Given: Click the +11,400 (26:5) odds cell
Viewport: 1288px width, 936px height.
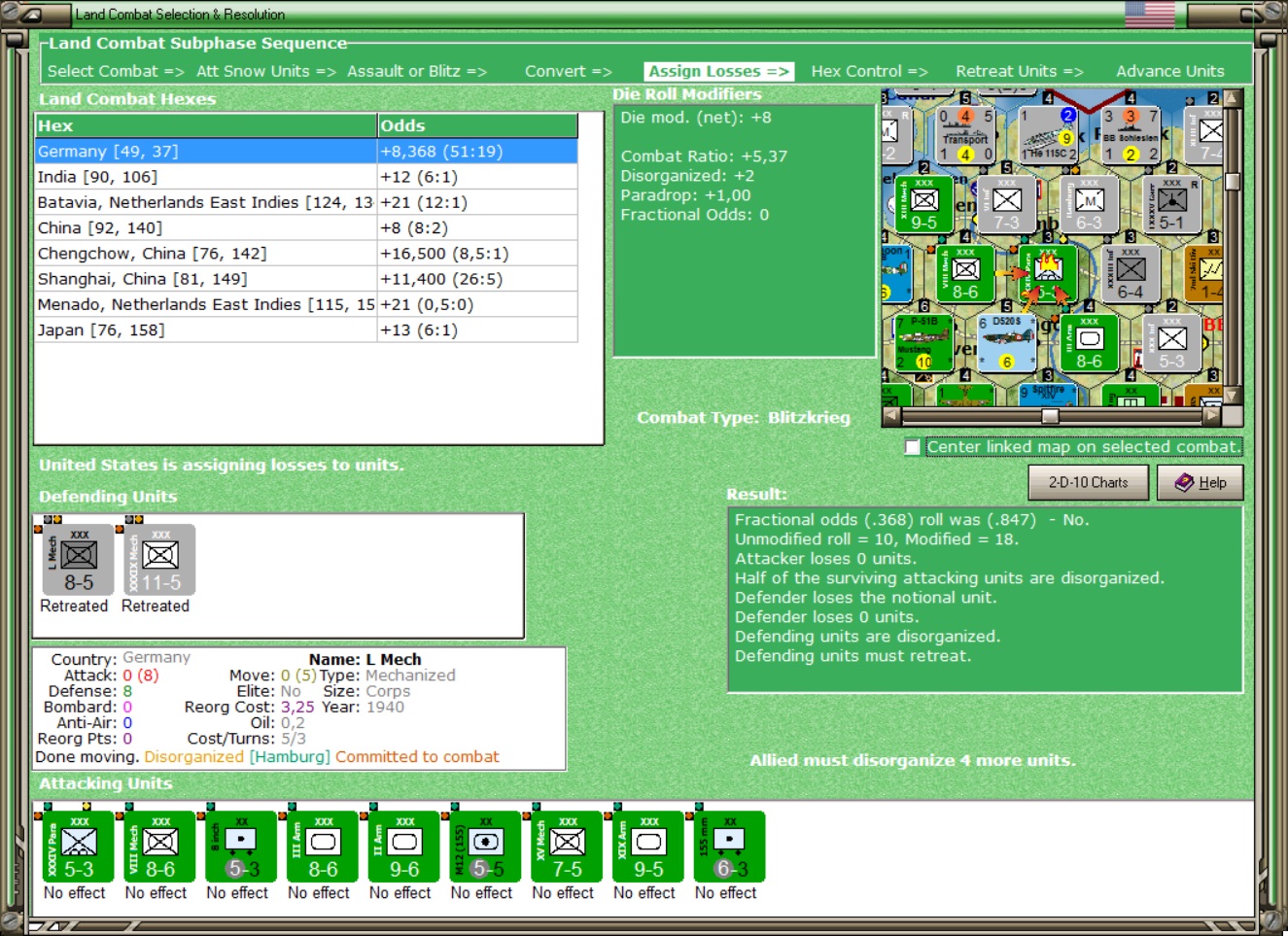Looking at the screenshot, I should (477, 279).
